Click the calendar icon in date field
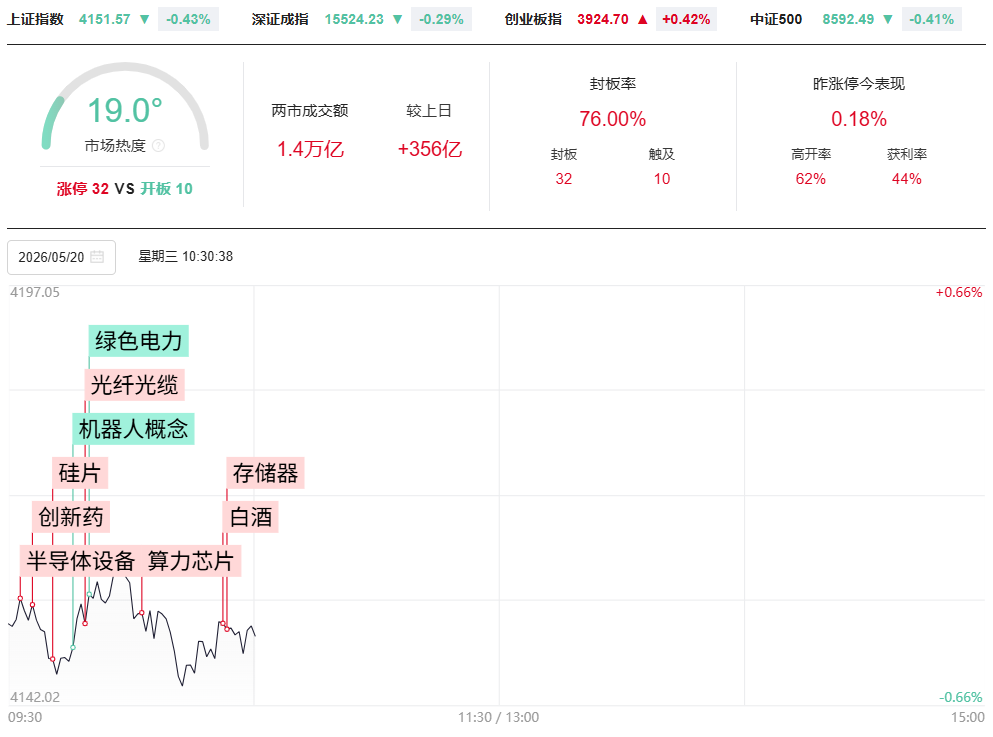Screen dimensions: 993x737 click(97, 257)
